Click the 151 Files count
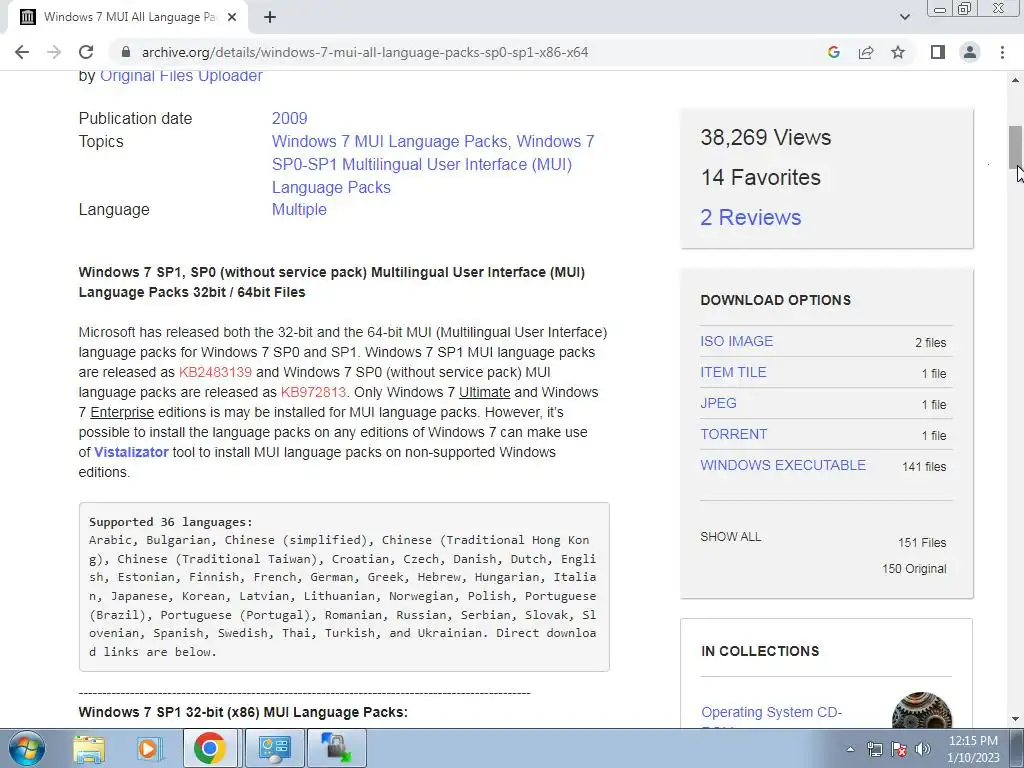This screenshot has height=768, width=1024. tap(921, 543)
